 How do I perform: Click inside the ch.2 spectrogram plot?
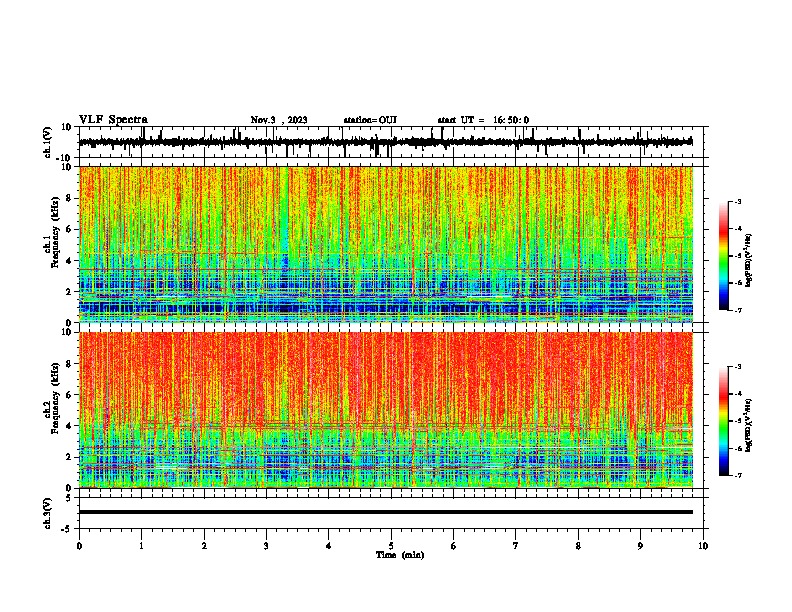tap(386, 410)
